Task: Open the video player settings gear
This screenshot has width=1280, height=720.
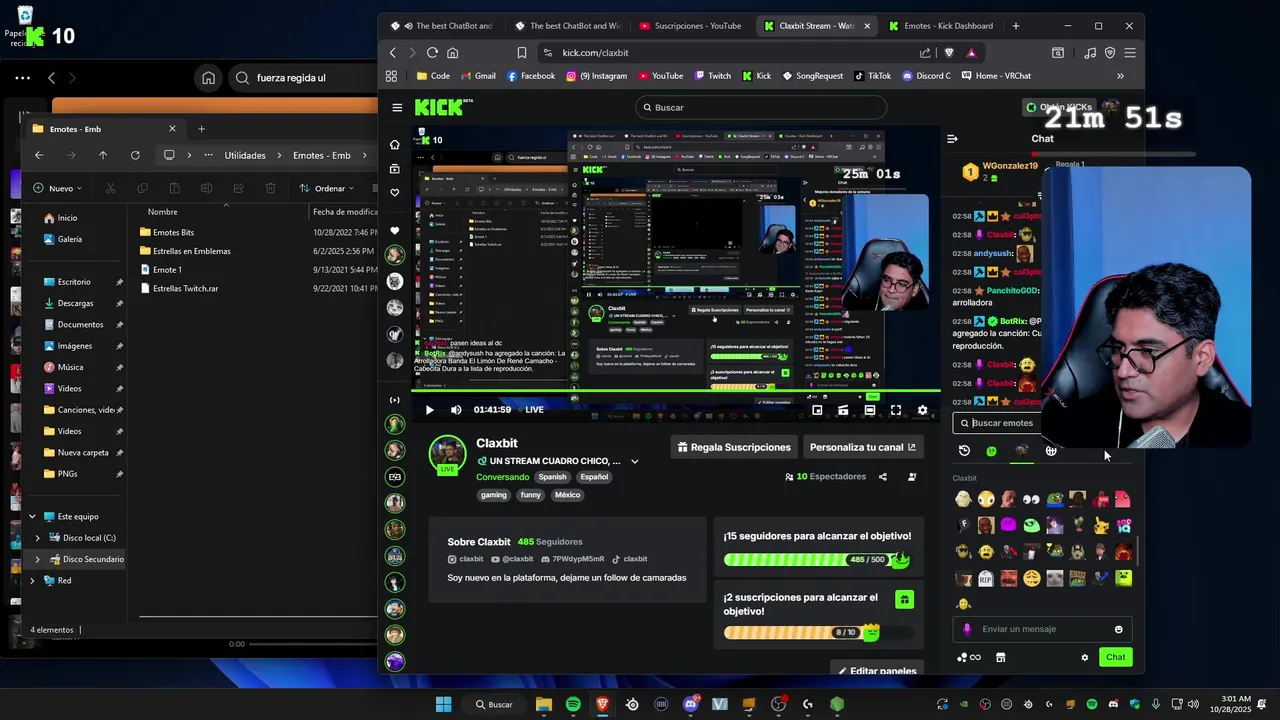Action: tap(922, 410)
